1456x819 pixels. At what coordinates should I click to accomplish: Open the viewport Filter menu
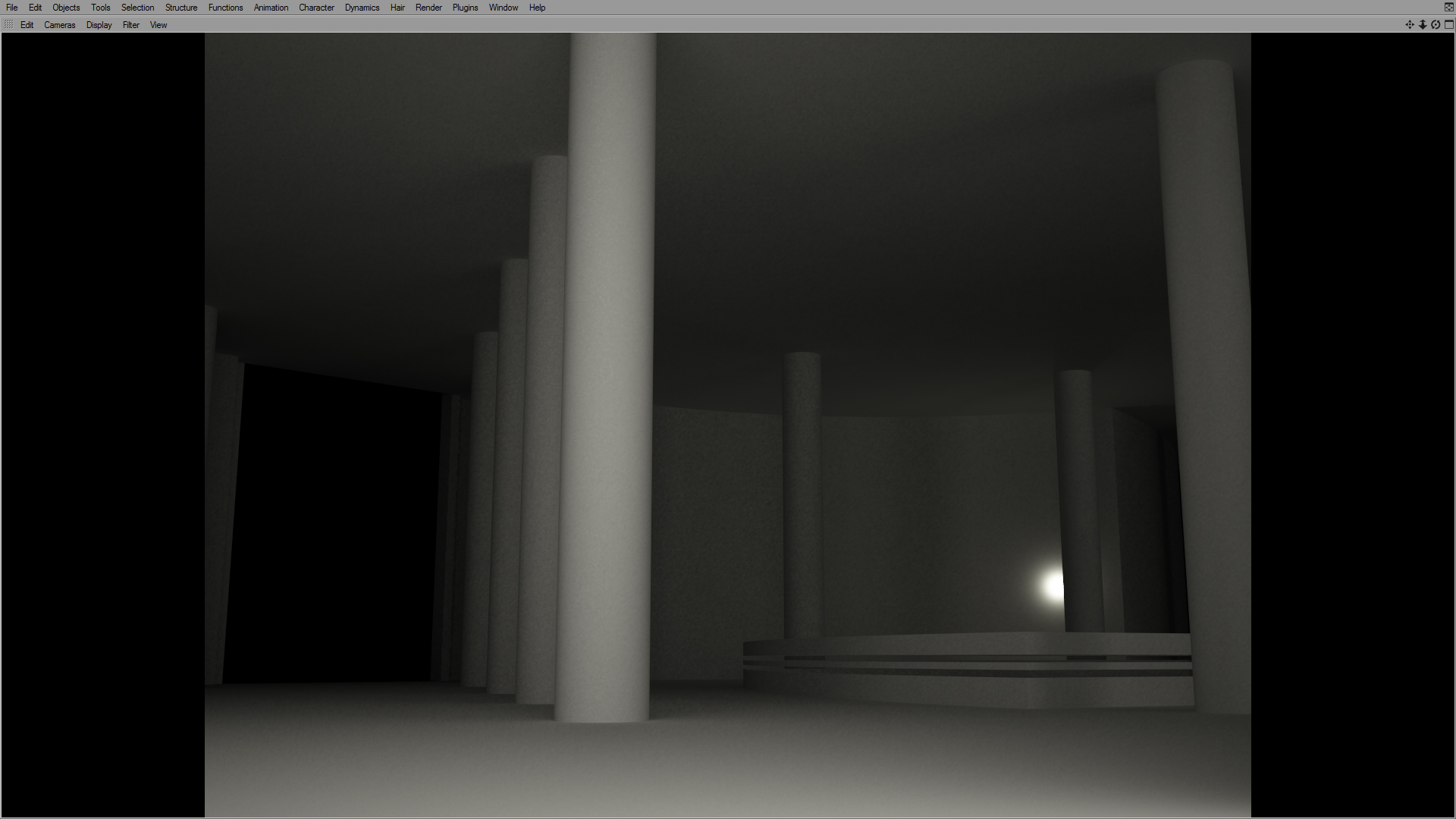[131, 25]
